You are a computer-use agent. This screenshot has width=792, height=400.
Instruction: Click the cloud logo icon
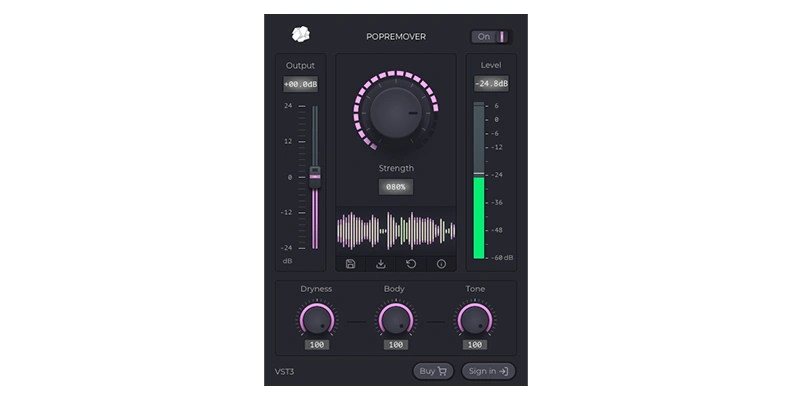pos(300,35)
